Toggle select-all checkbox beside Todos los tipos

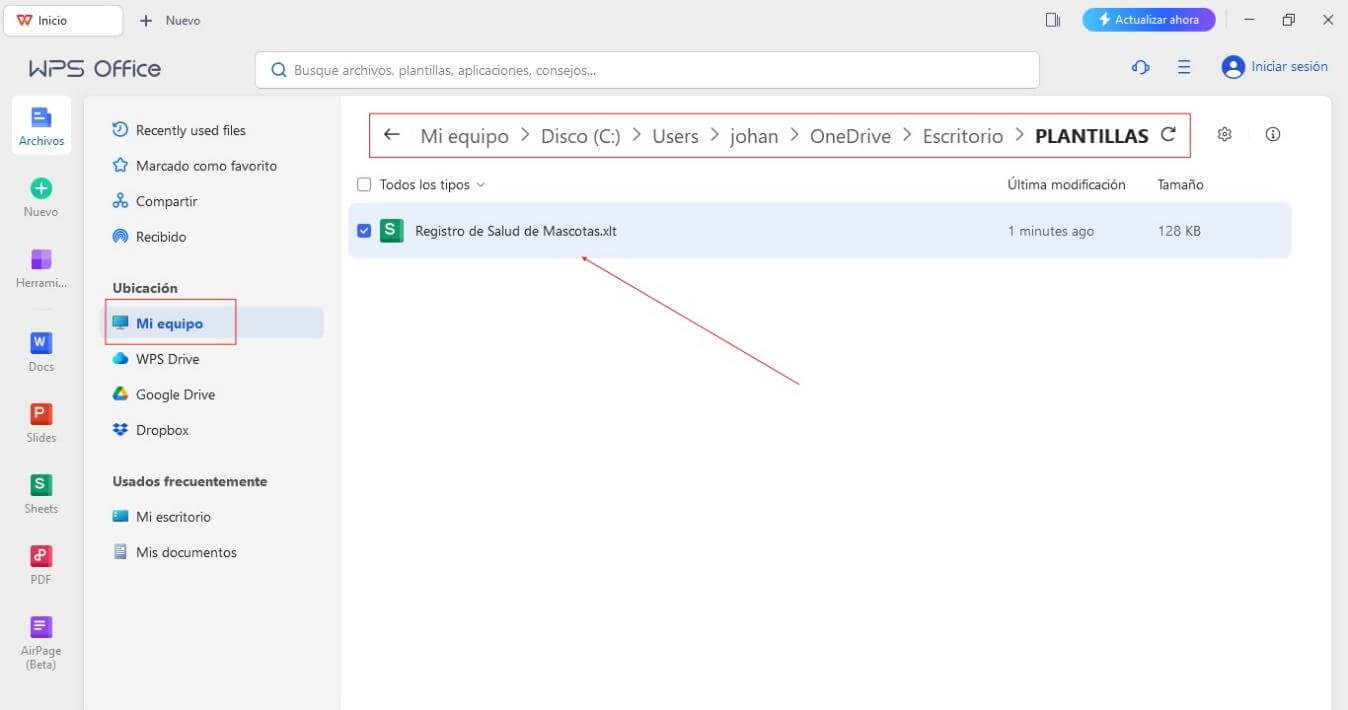(x=364, y=185)
